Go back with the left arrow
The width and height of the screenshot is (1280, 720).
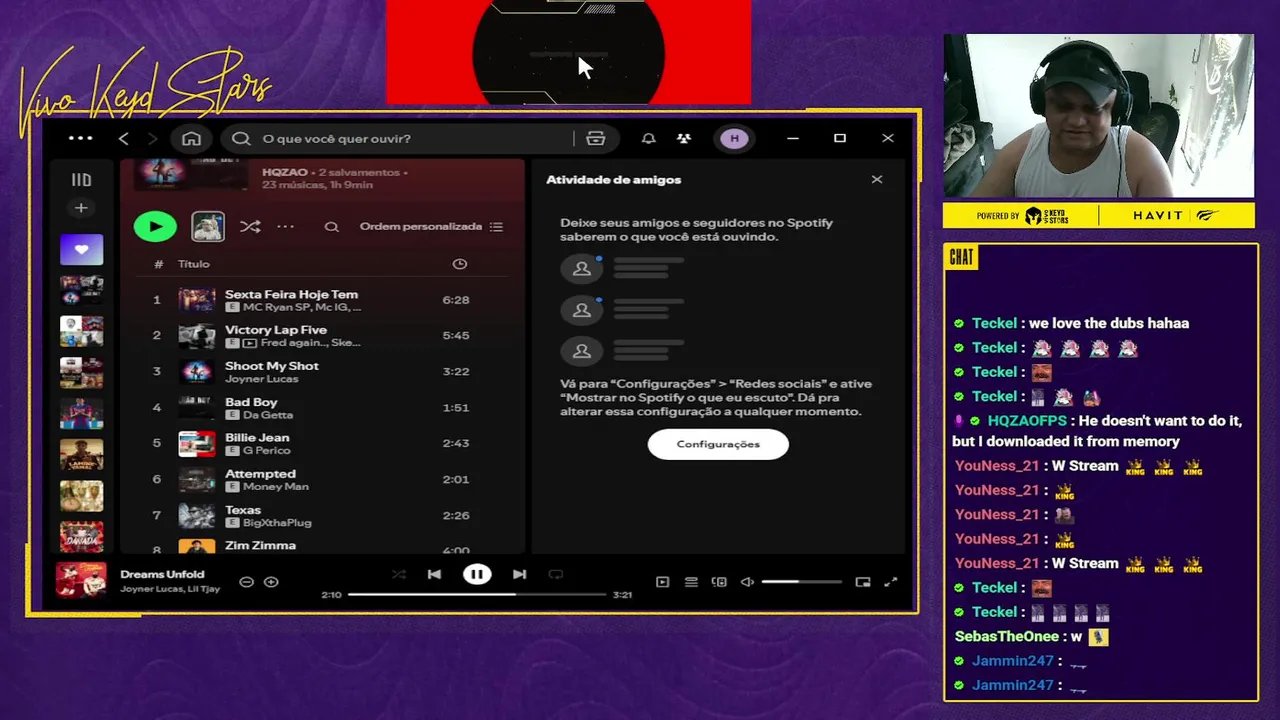point(123,138)
